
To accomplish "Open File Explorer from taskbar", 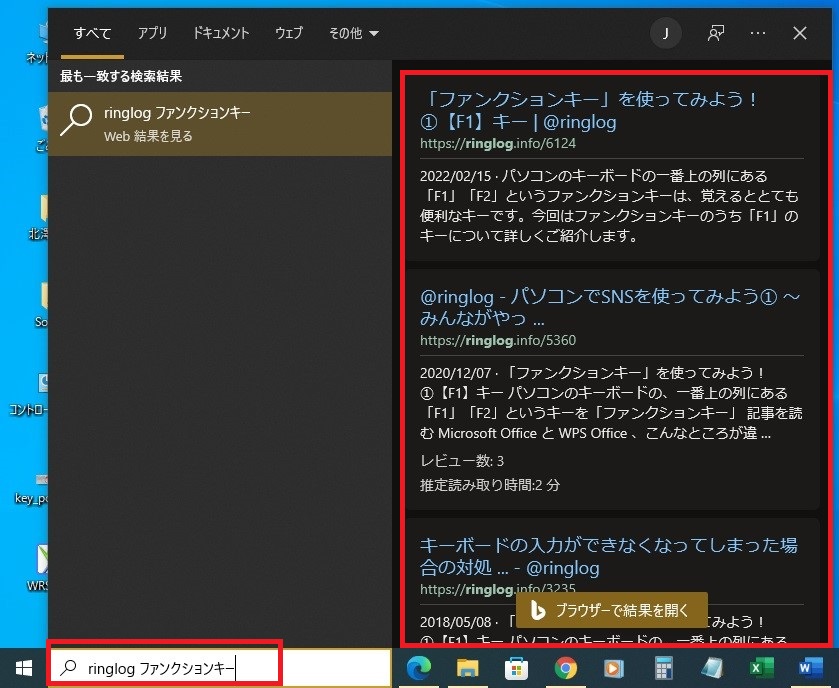I will click(467, 668).
